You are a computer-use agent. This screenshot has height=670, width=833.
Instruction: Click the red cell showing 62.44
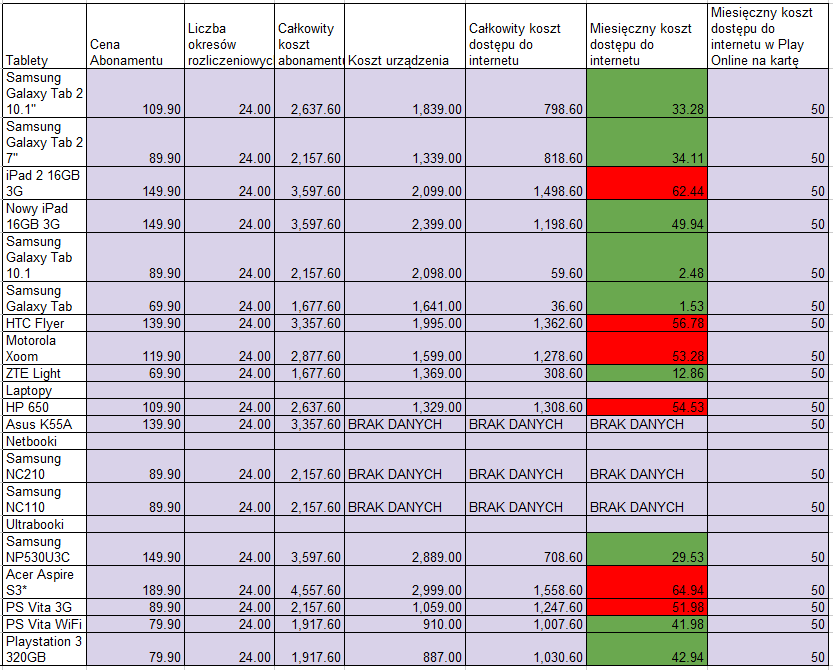(647, 183)
